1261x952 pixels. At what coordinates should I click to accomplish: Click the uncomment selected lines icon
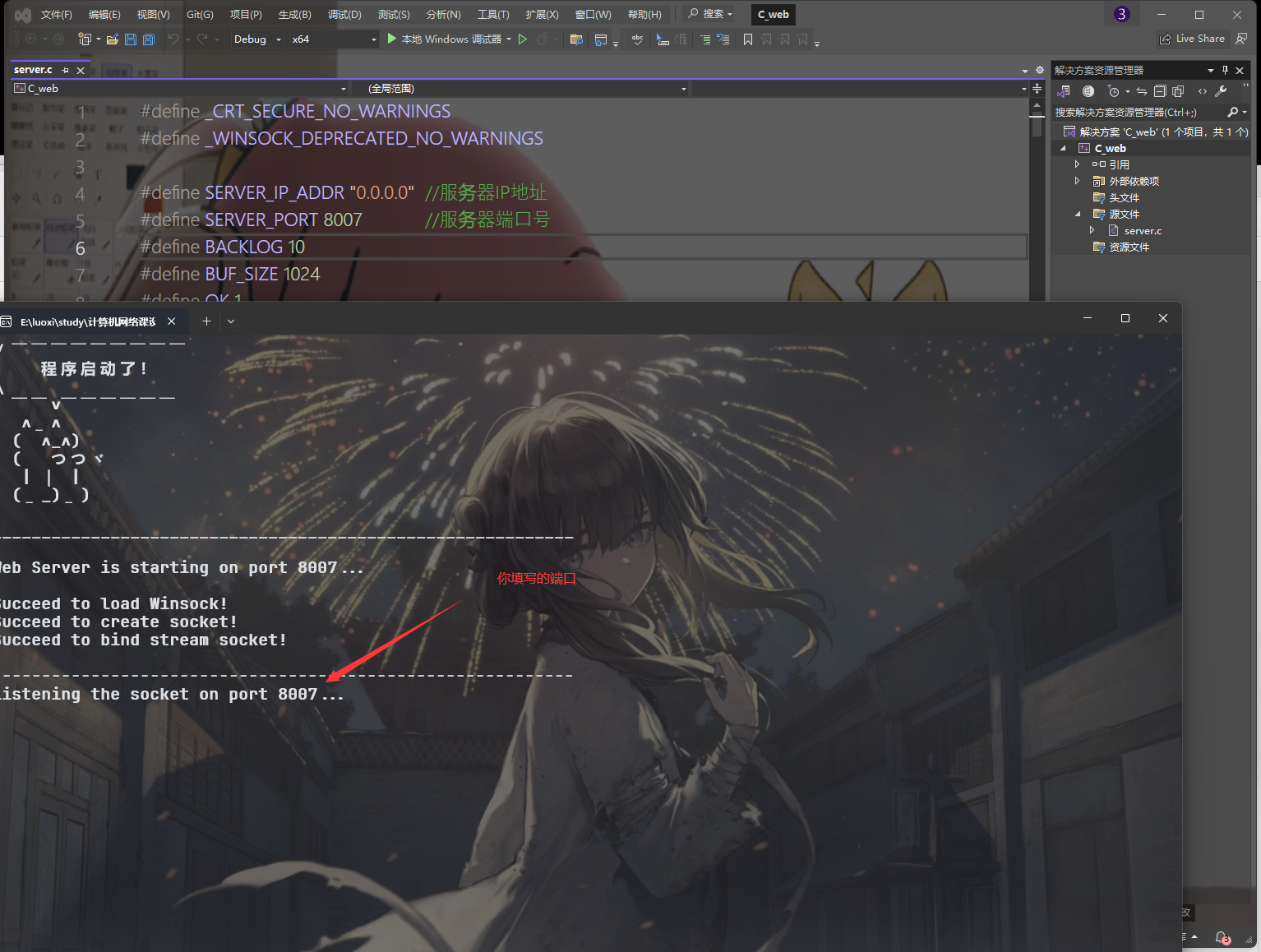point(723,39)
